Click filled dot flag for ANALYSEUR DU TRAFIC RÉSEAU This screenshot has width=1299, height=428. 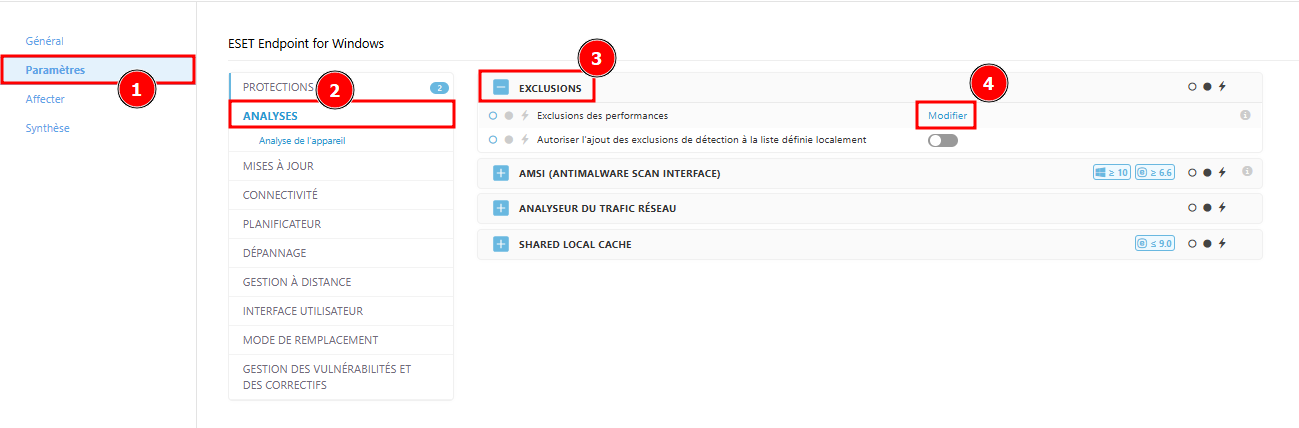[1207, 208]
